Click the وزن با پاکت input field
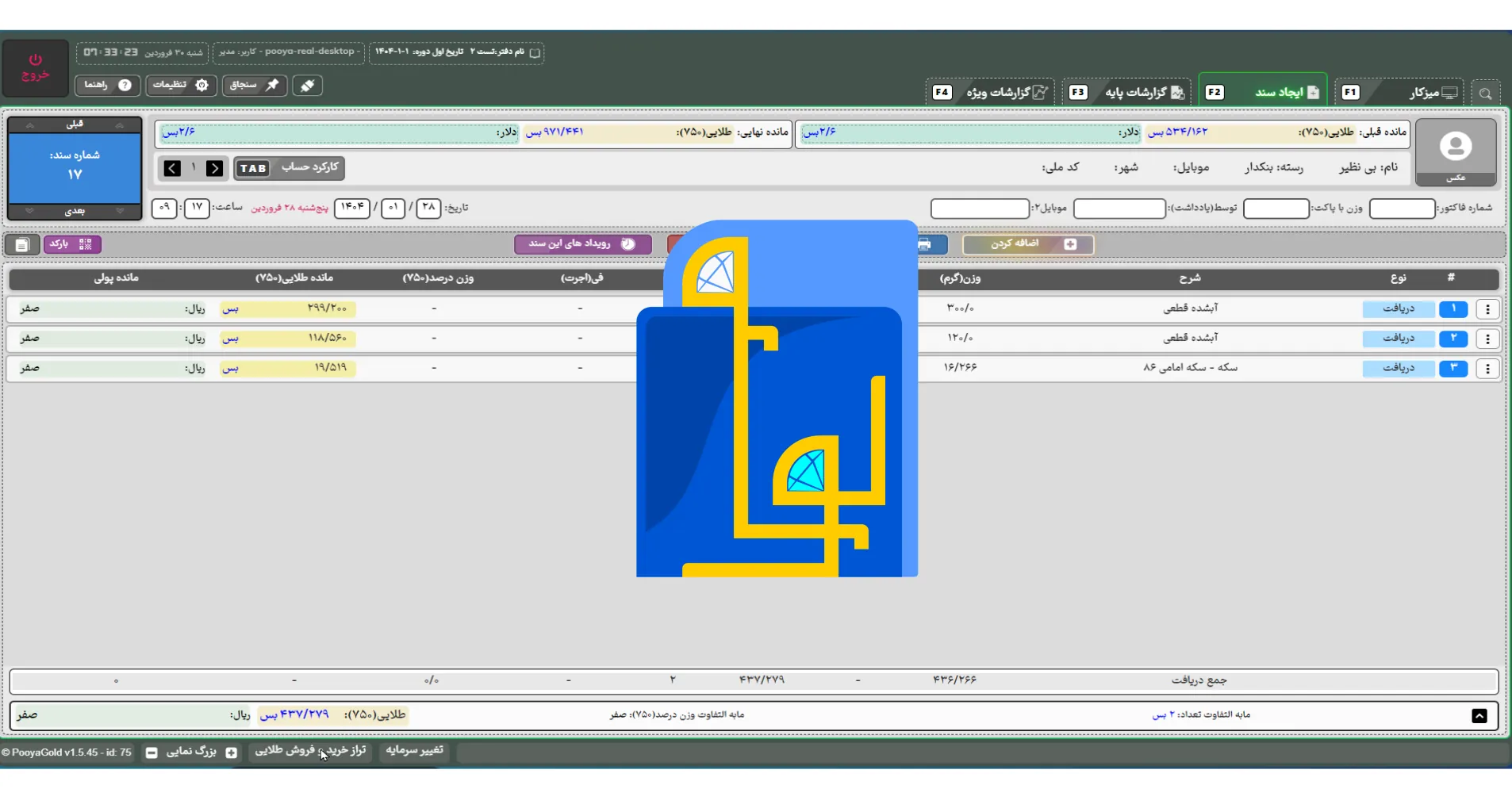This screenshot has height=808, width=1512. point(1276,209)
